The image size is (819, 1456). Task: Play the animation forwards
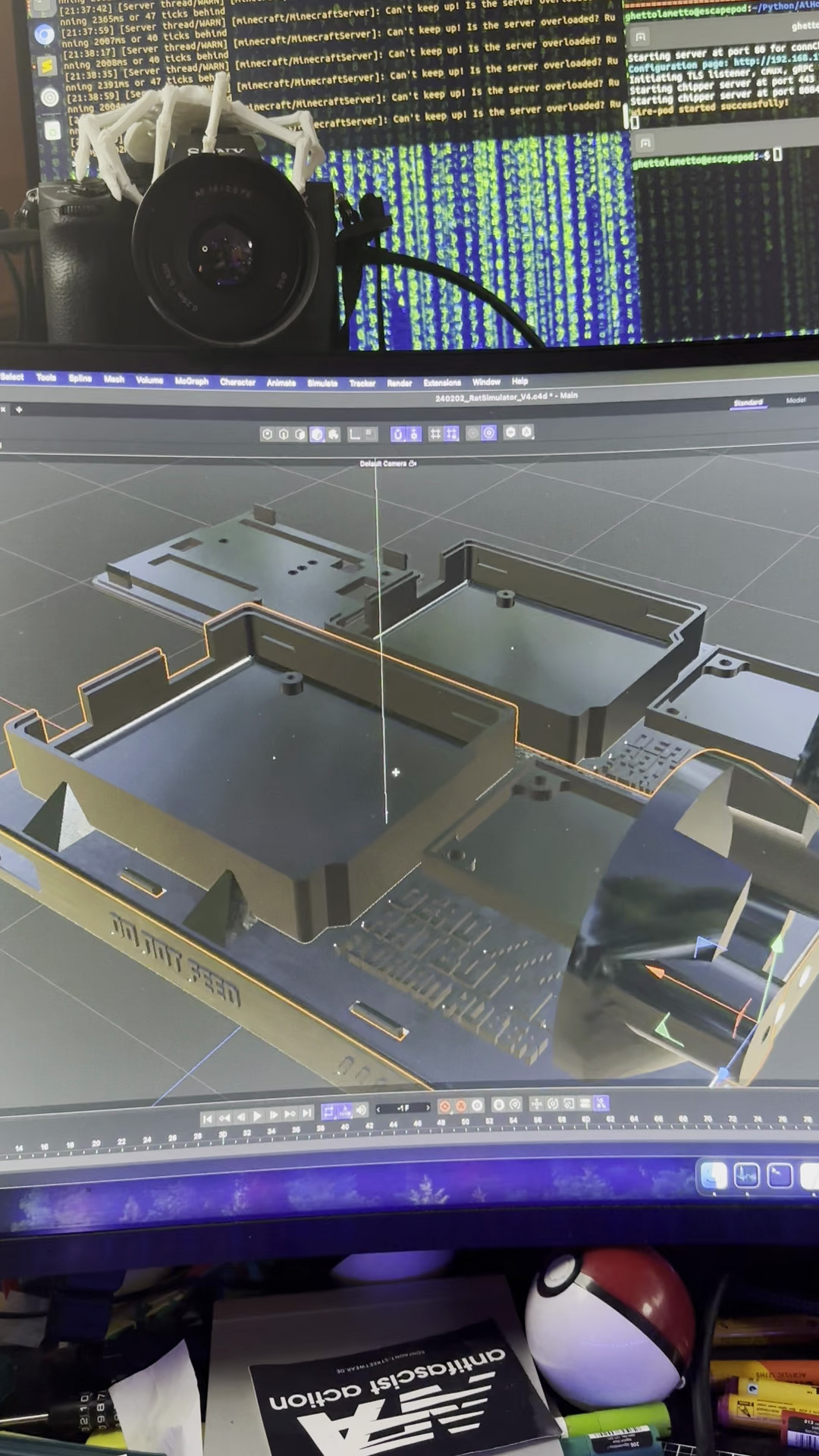257,1116
